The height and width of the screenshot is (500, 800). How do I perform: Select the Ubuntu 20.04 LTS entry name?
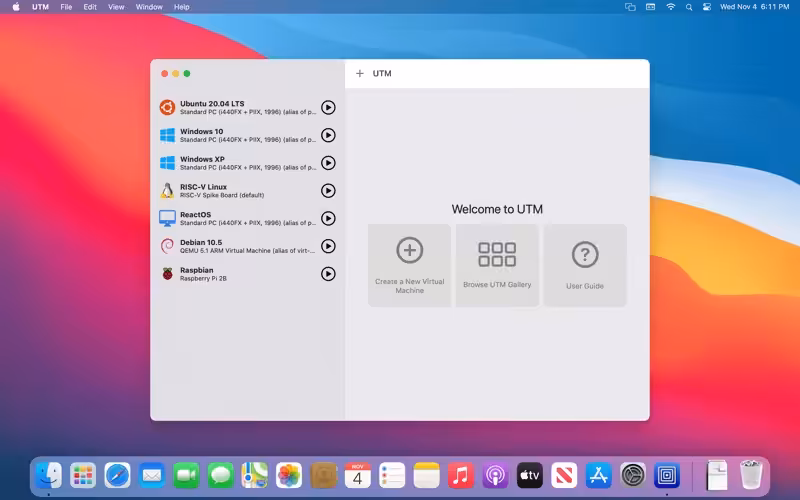click(212, 104)
